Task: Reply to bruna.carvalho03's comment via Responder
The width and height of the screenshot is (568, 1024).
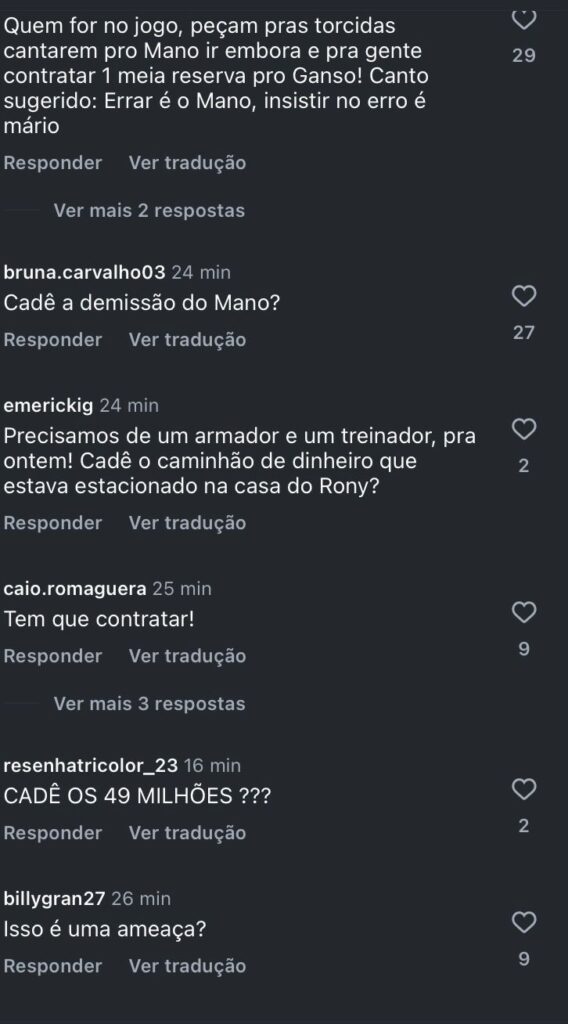Action: click(x=53, y=340)
